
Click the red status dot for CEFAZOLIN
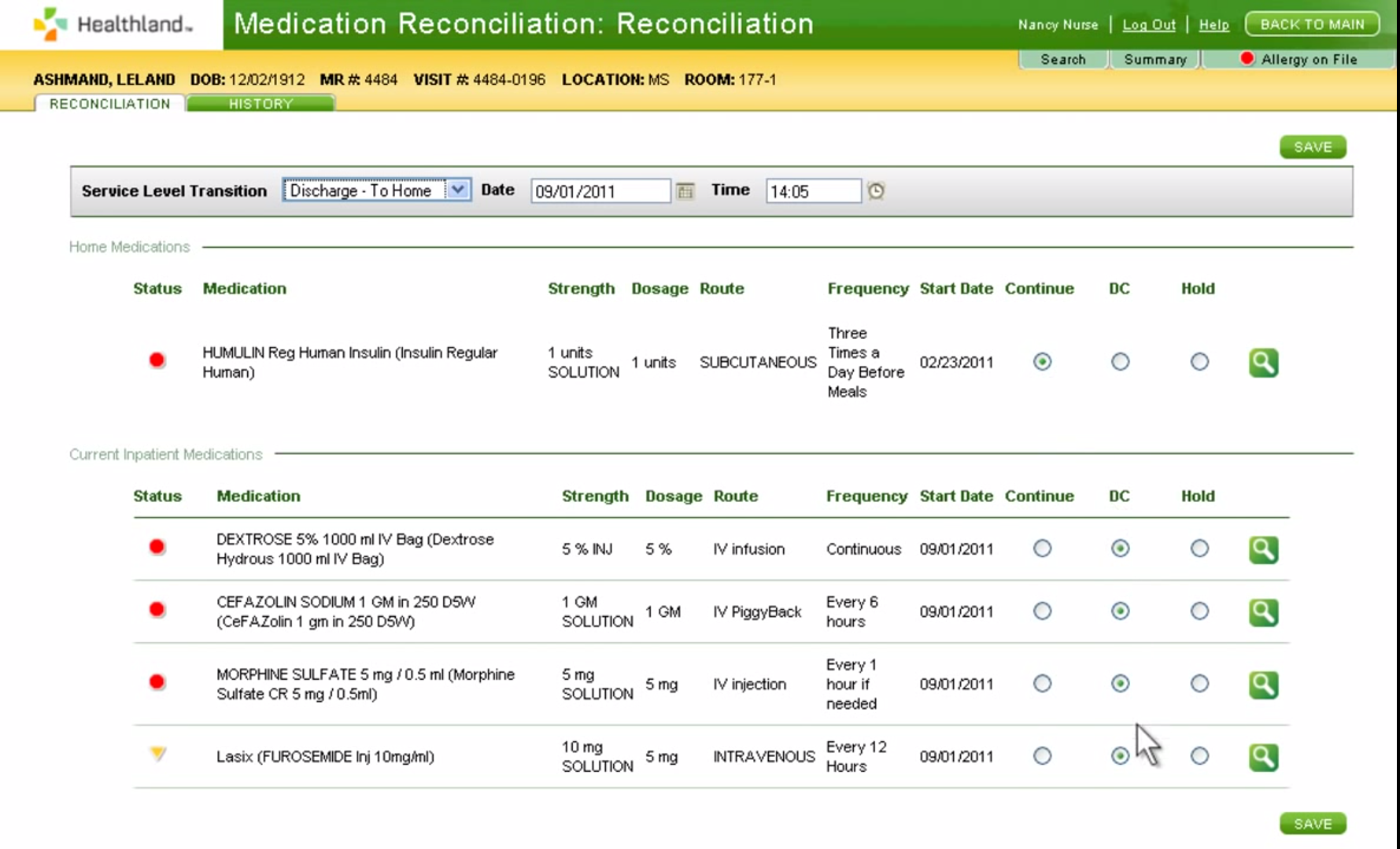point(157,609)
